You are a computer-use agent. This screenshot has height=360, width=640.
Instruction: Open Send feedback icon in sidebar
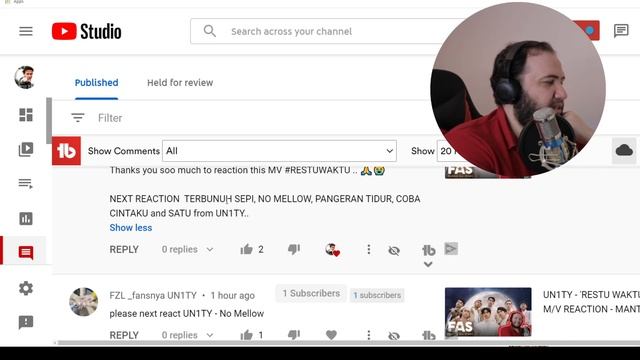coord(26,322)
